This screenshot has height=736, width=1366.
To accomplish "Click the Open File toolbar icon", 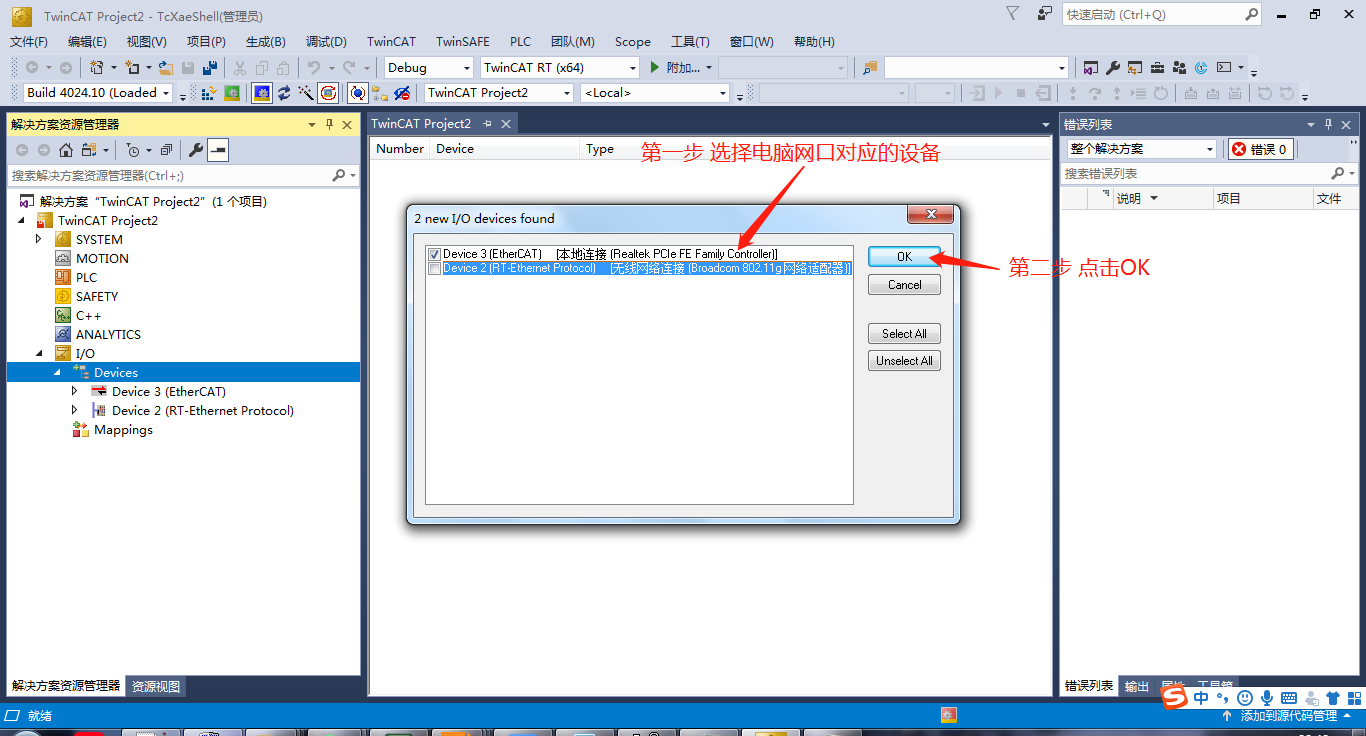I will (165, 68).
